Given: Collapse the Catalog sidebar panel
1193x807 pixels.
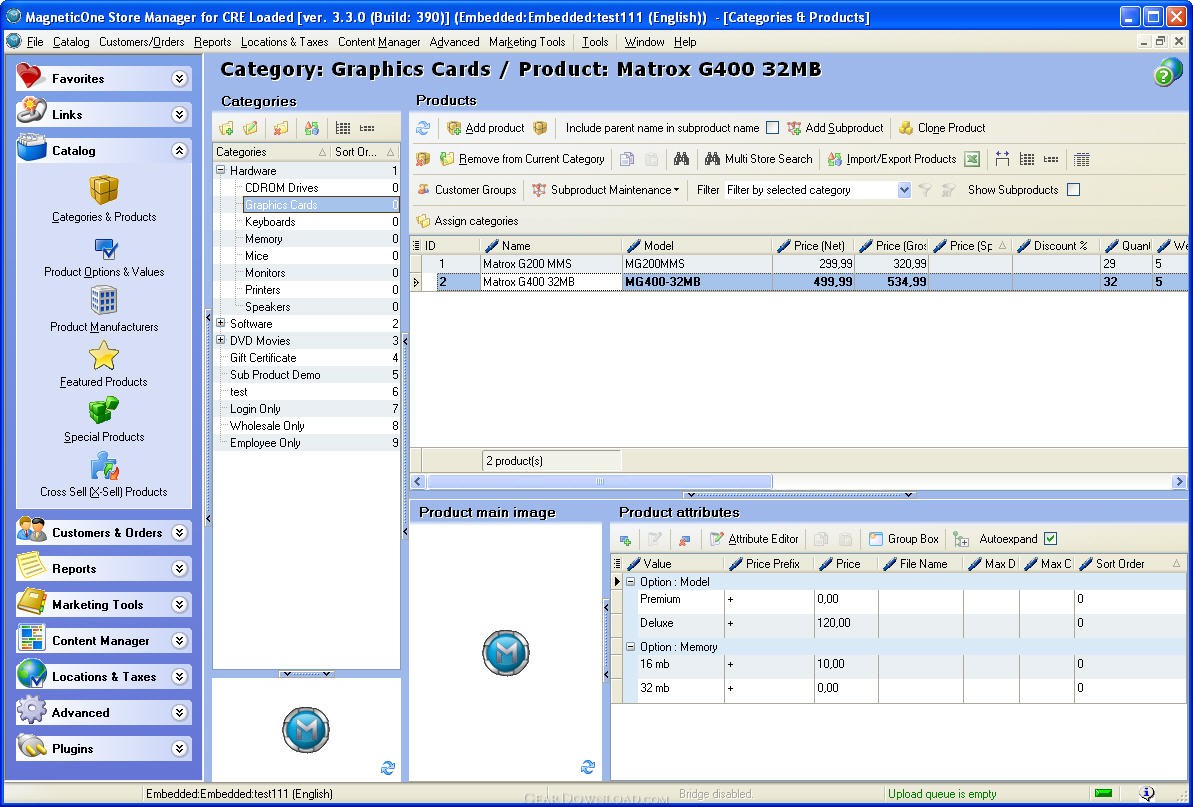Looking at the screenshot, I should click(x=180, y=151).
